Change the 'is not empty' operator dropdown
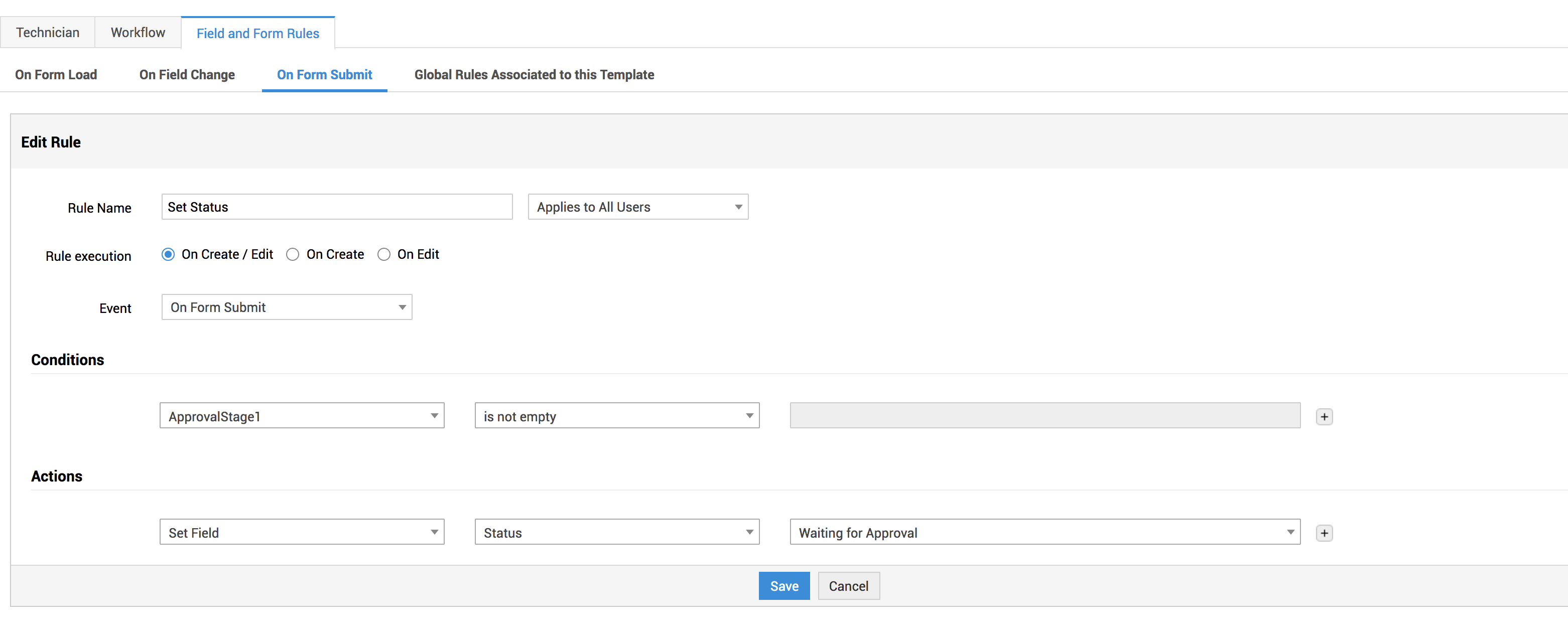Screen dimensions: 1568x637 point(616,416)
